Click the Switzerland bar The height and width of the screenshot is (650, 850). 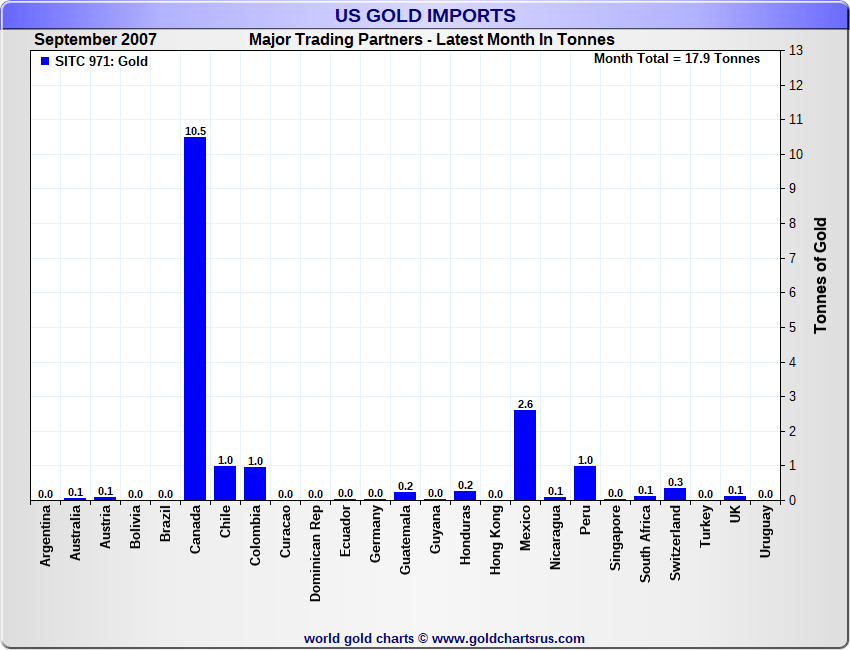pos(675,494)
